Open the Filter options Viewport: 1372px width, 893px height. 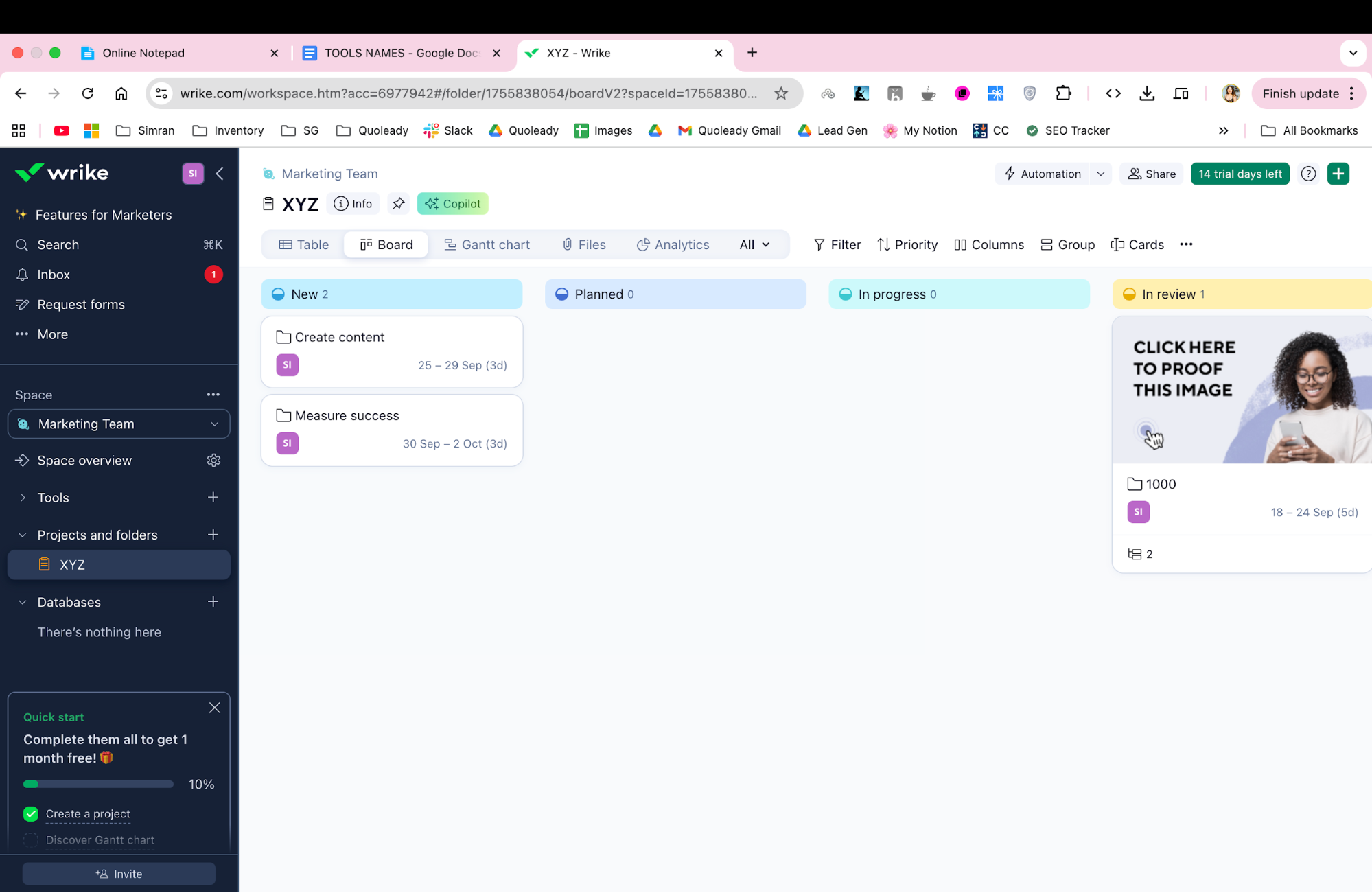(x=837, y=244)
